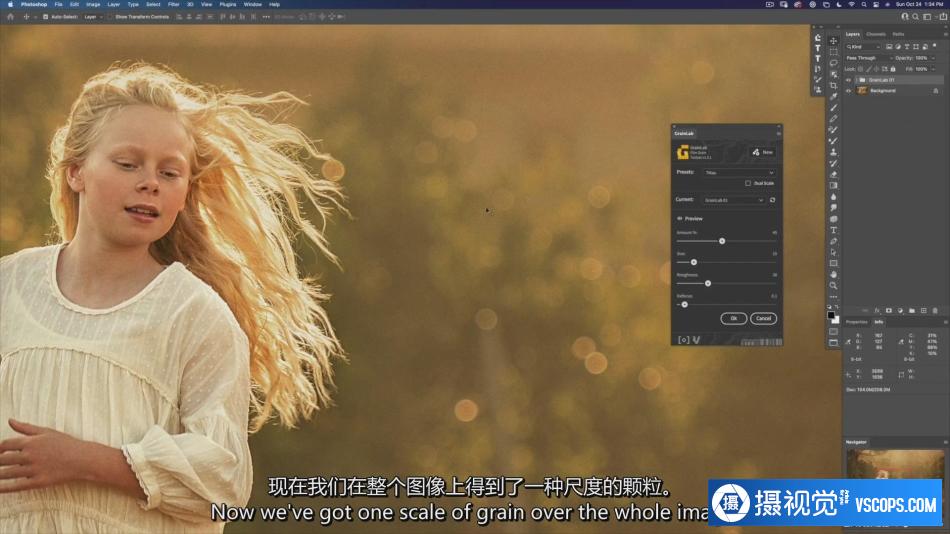Open the Current layer dropdown in GrainLab
The width and height of the screenshot is (950, 534).
tap(734, 200)
